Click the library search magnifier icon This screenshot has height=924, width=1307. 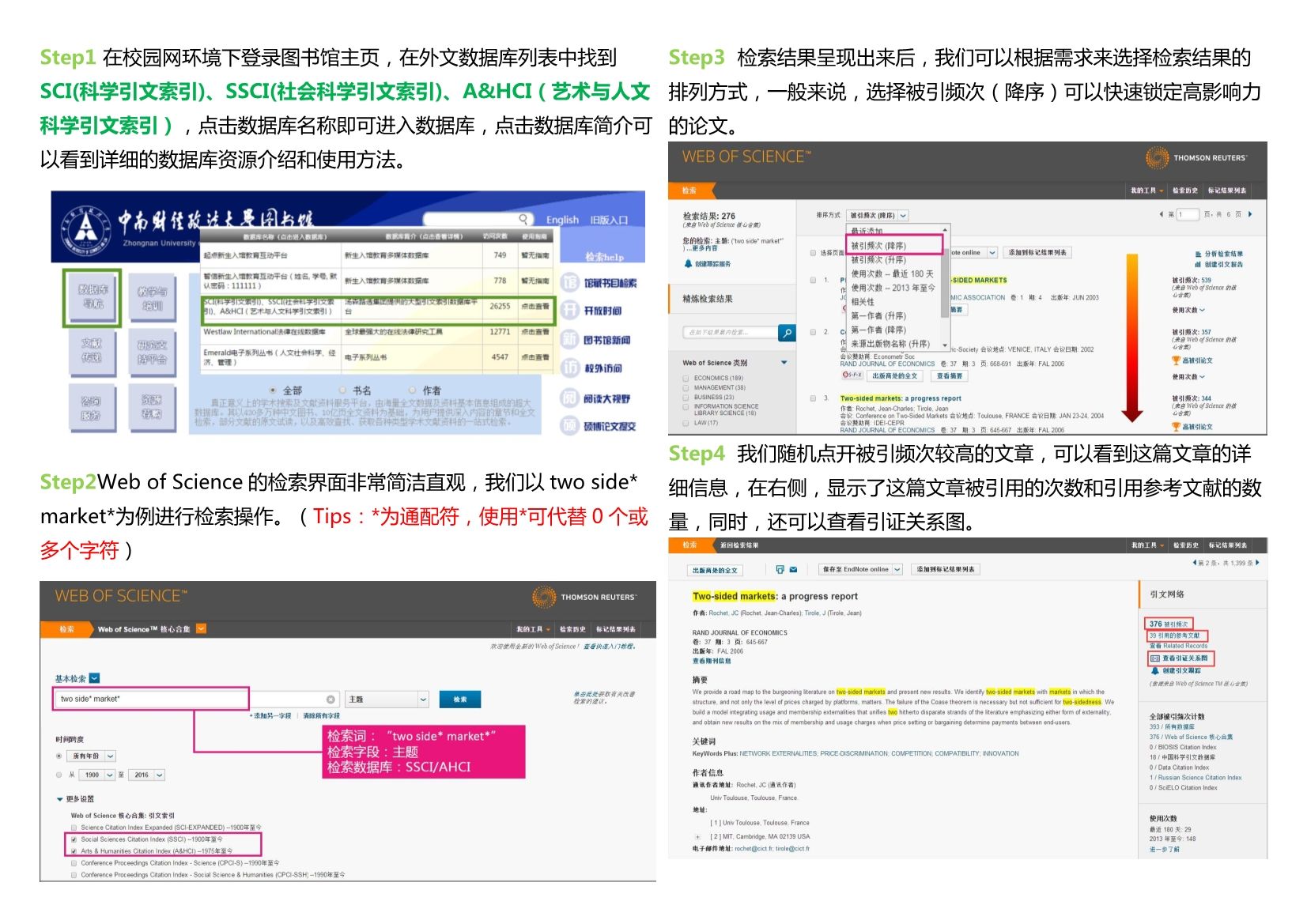[523, 219]
